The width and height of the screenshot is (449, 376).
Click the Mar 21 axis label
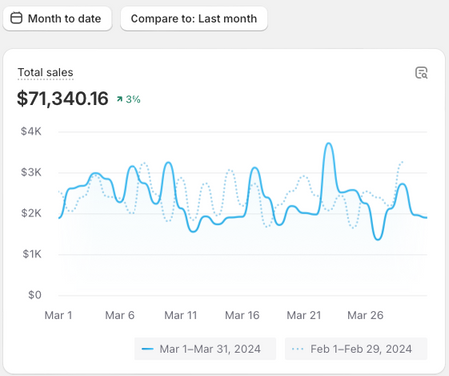[x=304, y=315]
